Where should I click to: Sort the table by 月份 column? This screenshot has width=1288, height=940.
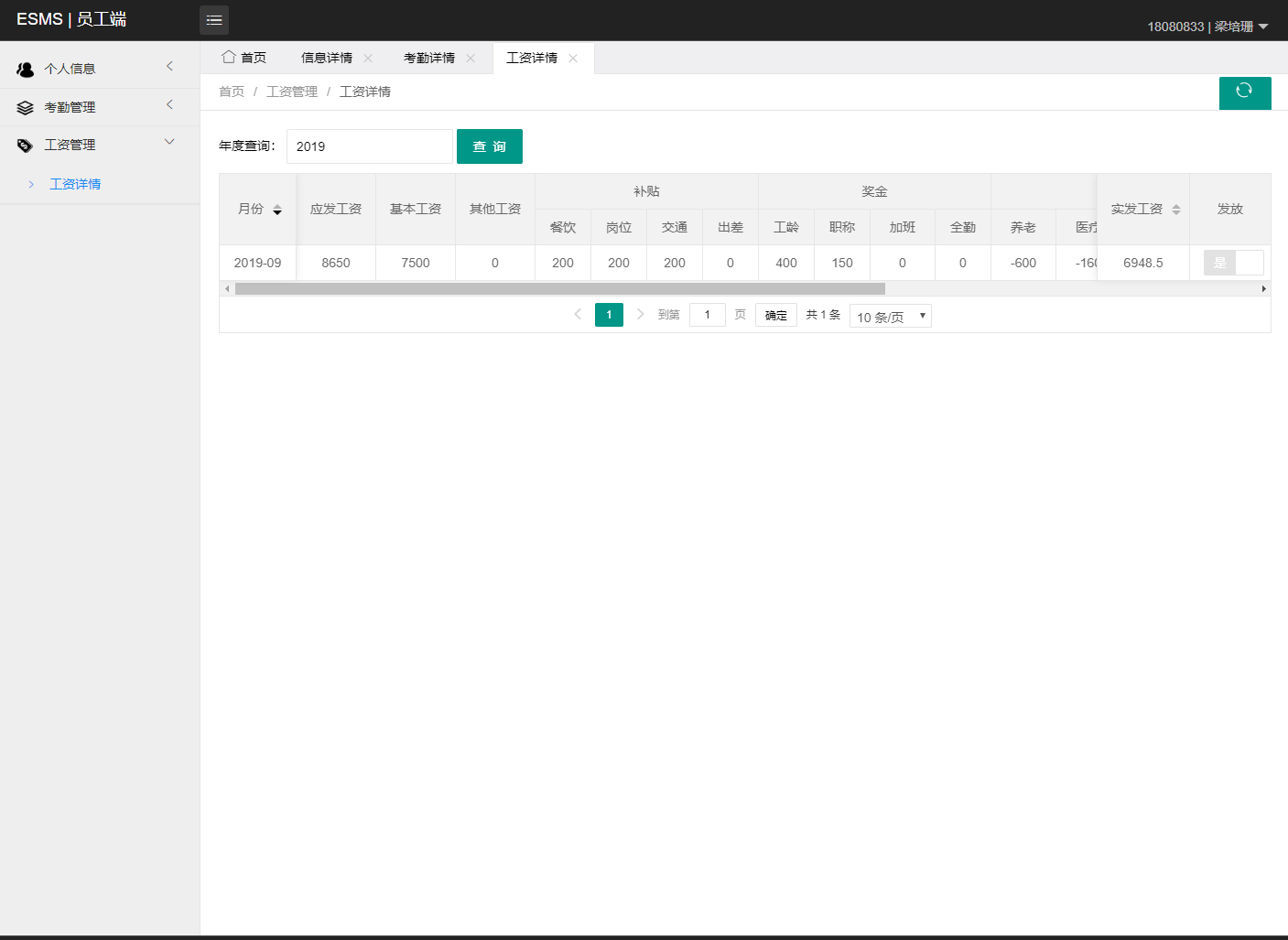[x=276, y=209]
